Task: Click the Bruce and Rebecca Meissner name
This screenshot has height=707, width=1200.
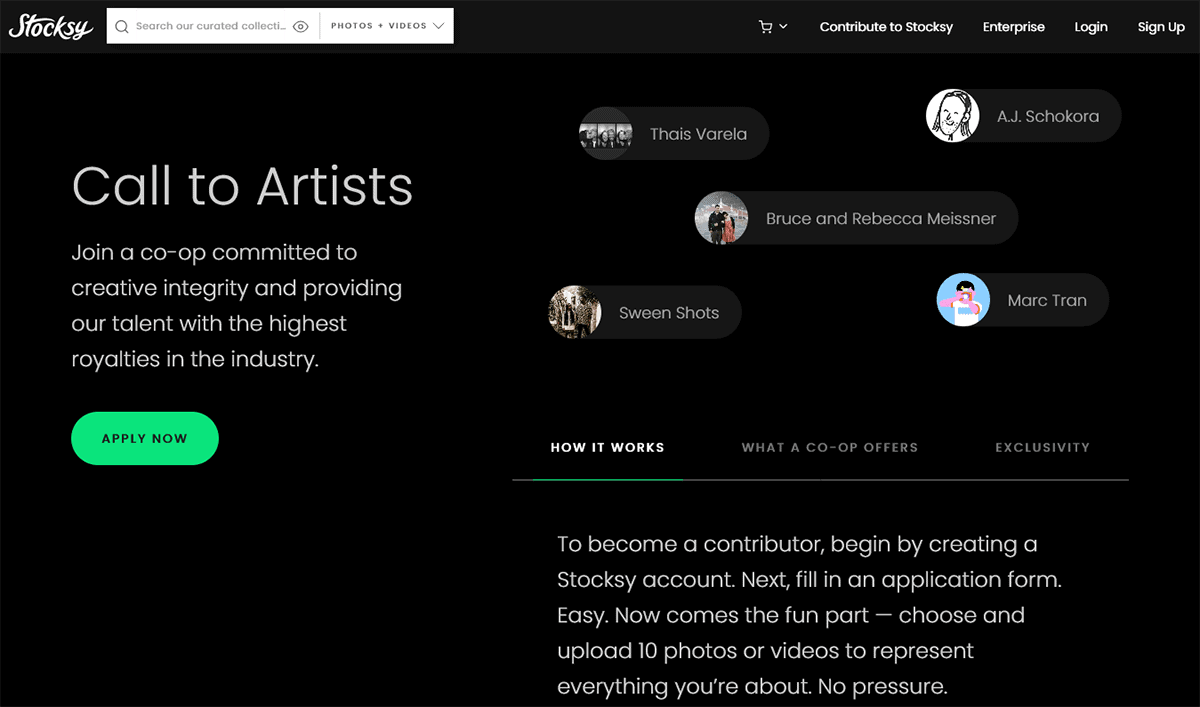Action: pos(881,218)
